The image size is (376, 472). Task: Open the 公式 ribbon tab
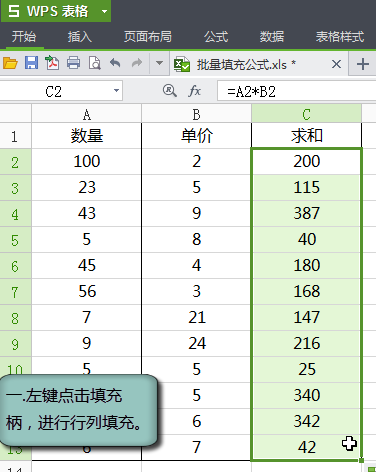(216, 36)
